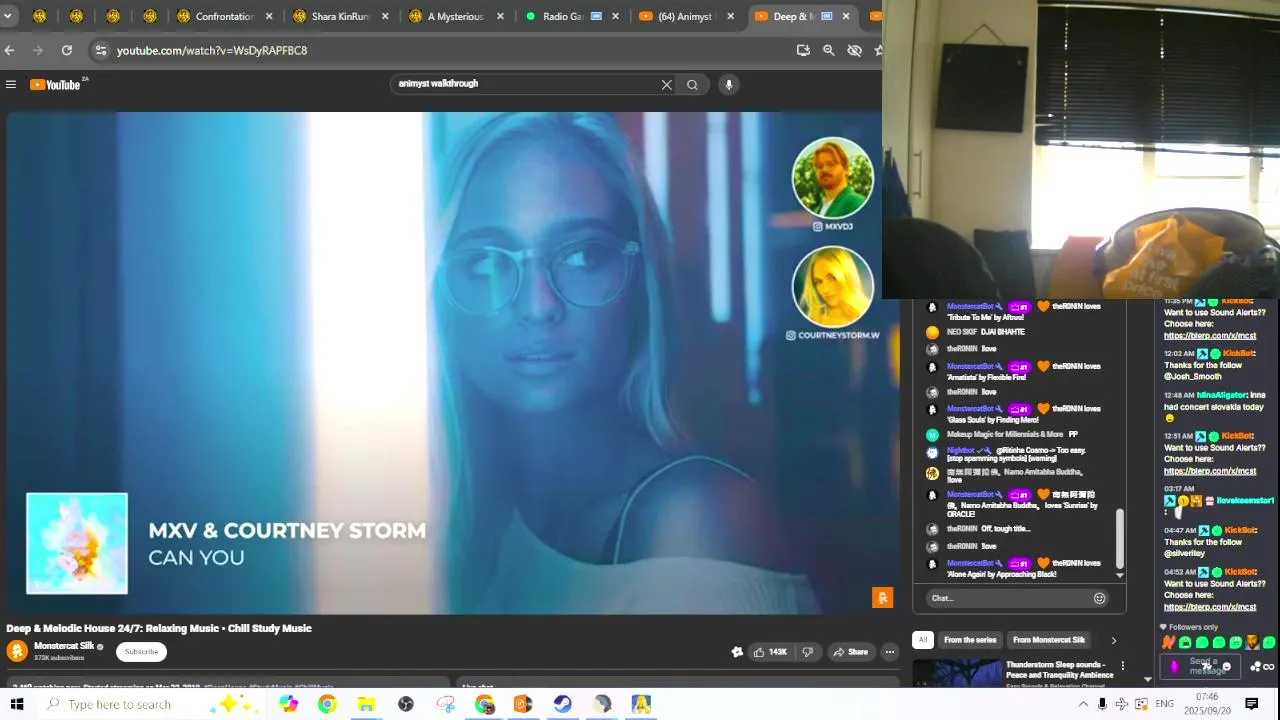Open tab search dropdown arrow

point(9,16)
